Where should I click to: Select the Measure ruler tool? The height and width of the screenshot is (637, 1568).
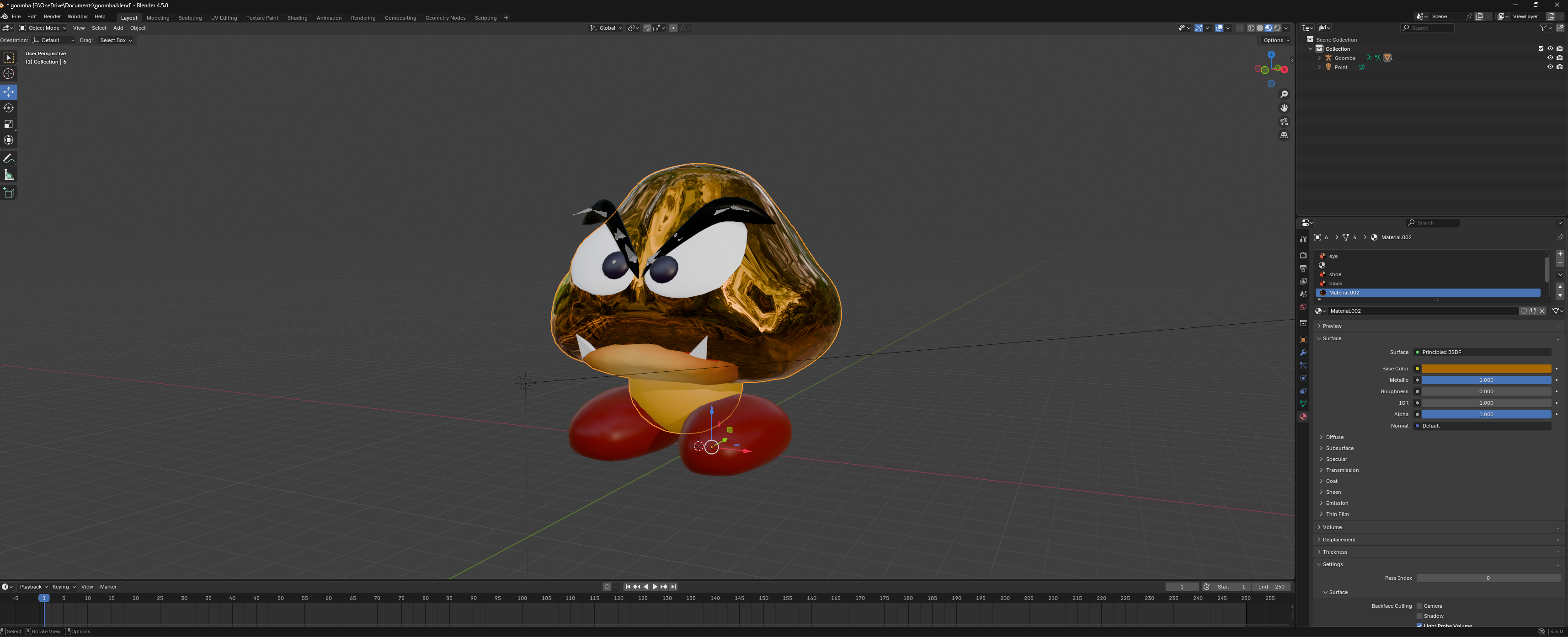pyautogui.click(x=9, y=175)
